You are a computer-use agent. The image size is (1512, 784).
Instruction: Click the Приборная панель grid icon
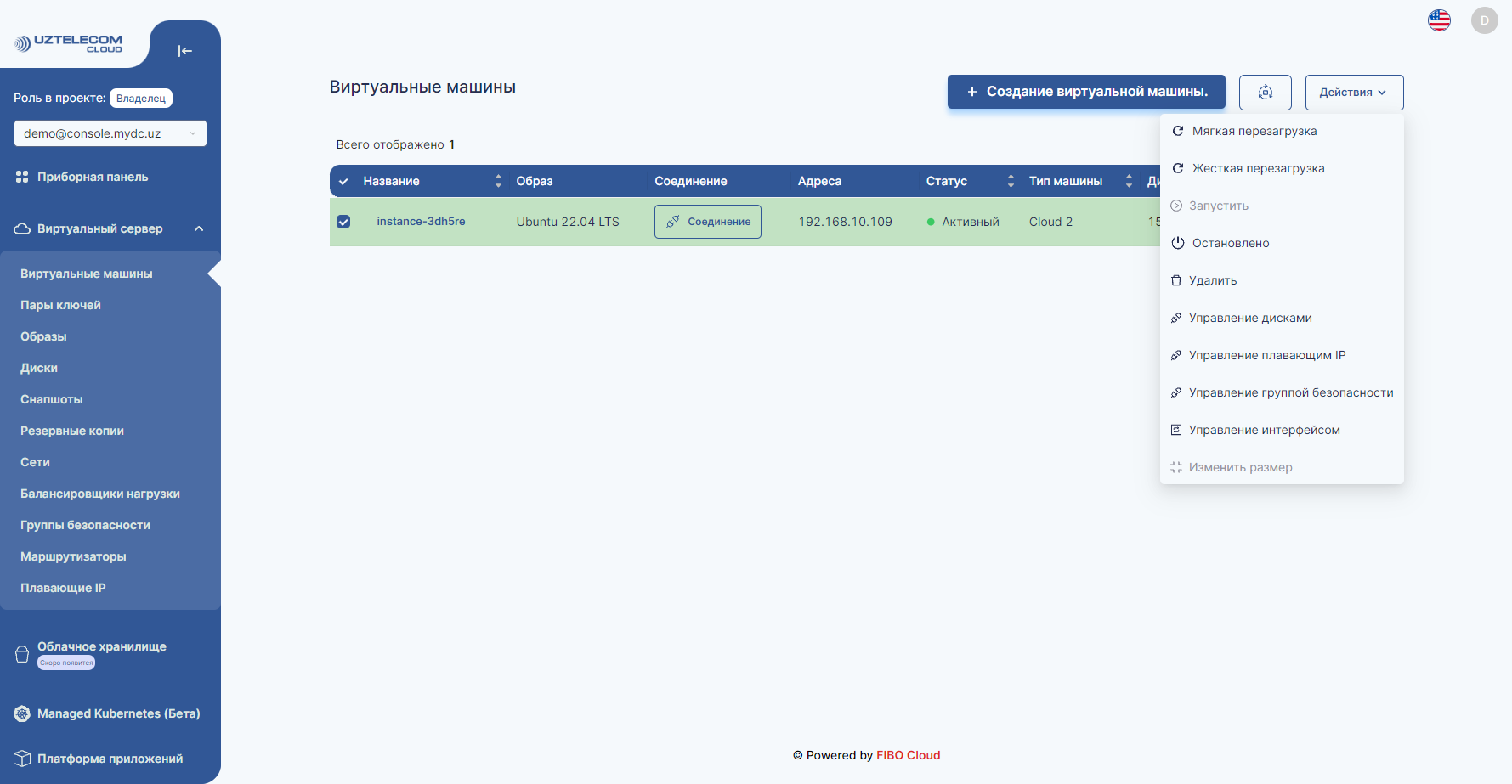[22, 177]
